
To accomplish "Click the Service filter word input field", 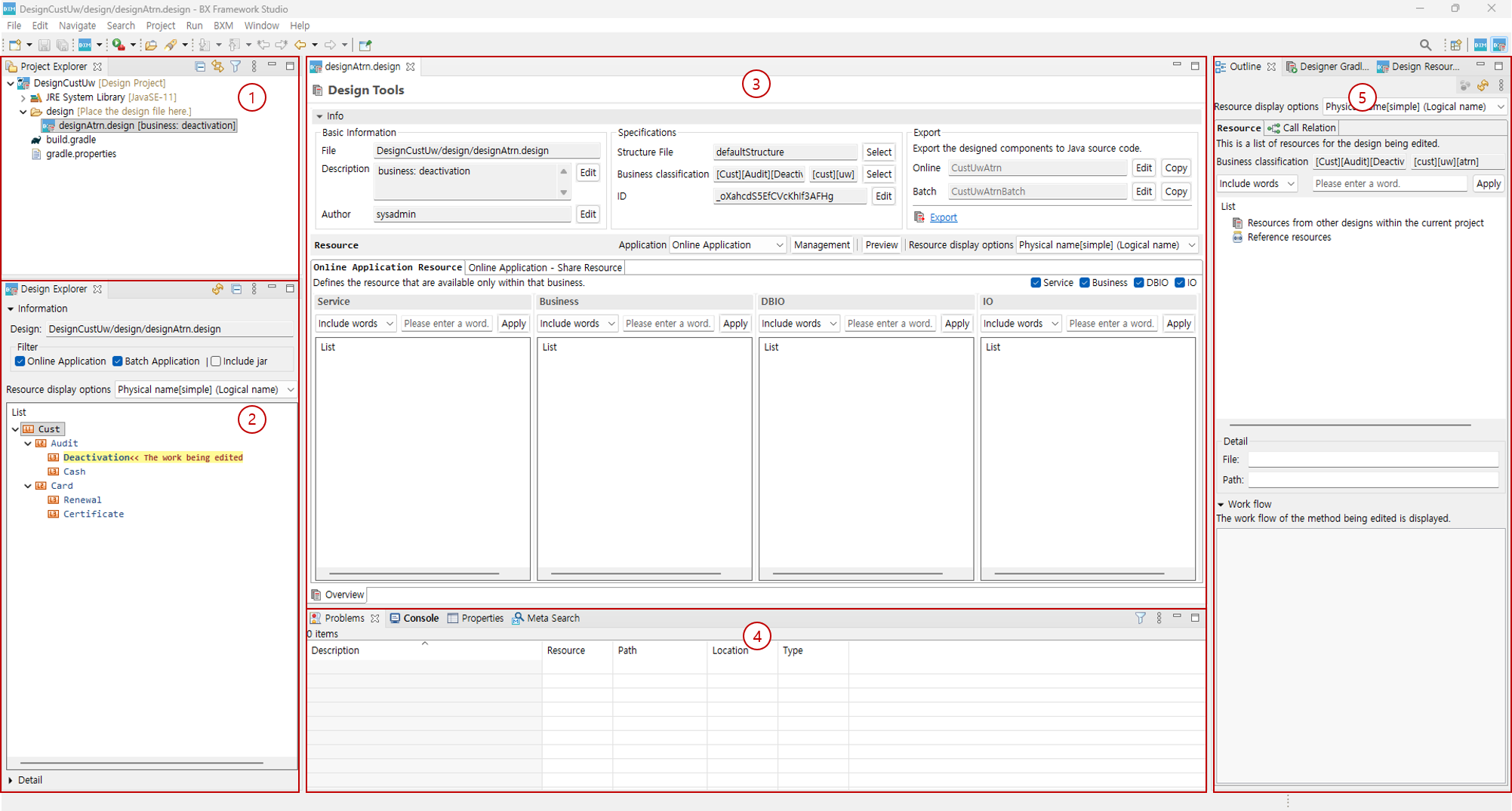I will 446,324.
